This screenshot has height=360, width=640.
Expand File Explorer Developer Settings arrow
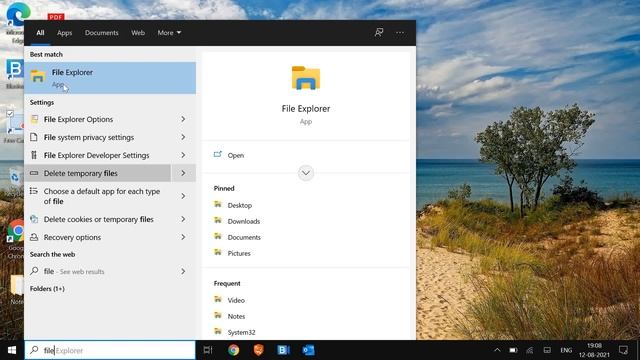[183, 155]
